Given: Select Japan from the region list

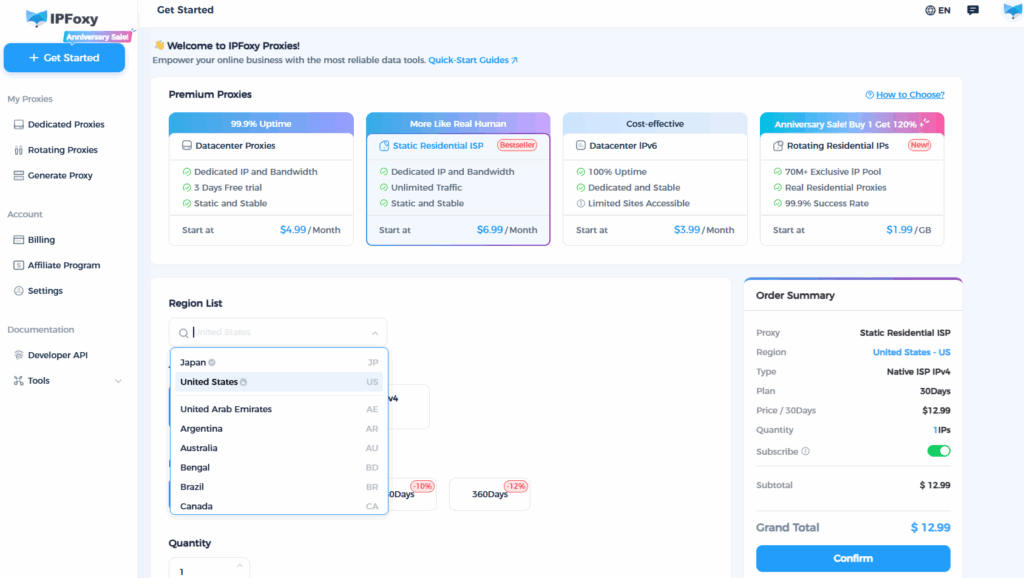Looking at the screenshot, I should point(193,362).
